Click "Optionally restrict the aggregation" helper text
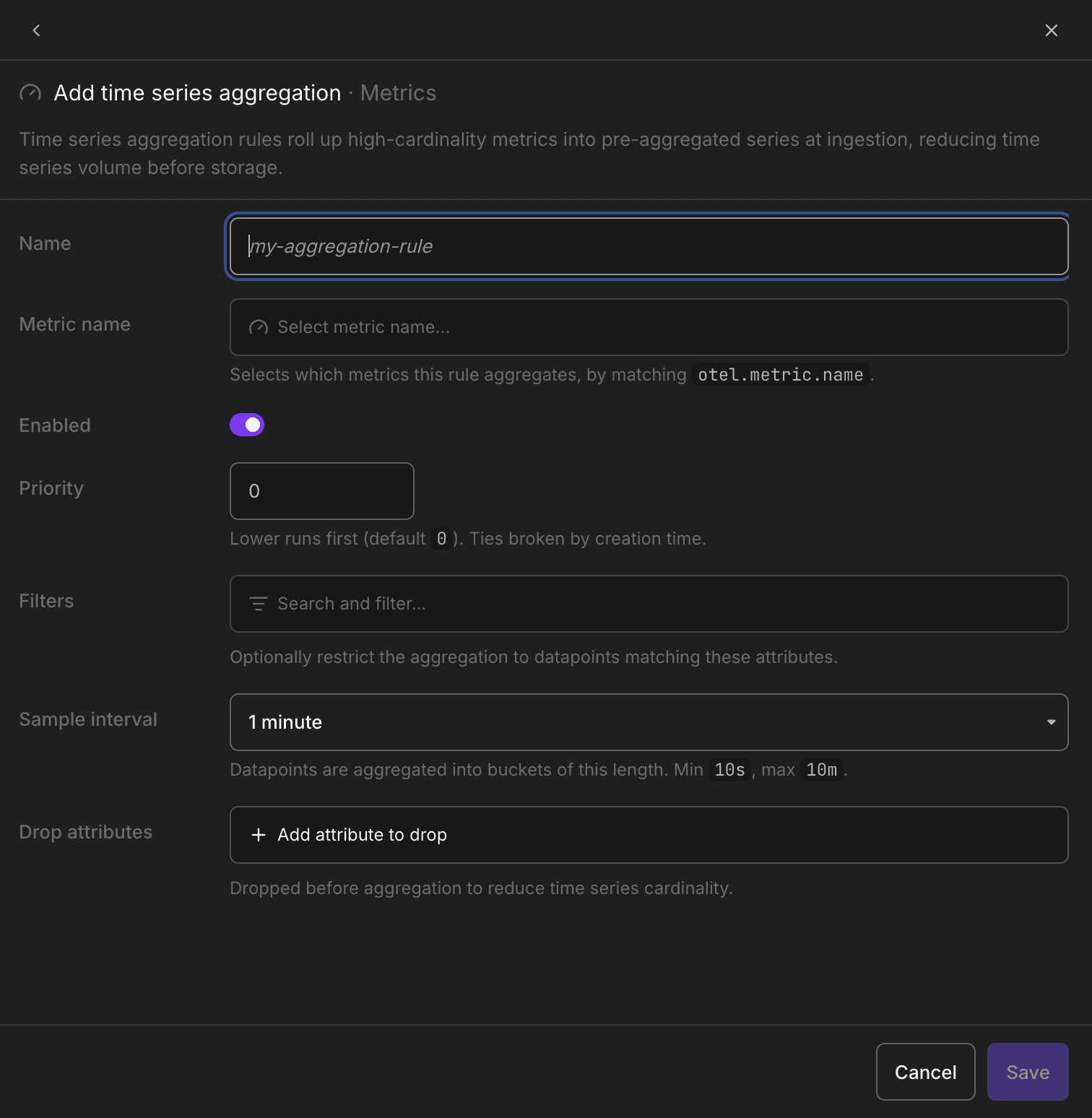Image resolution: width=1092 pixels, height=1118 pixels. [534, 657]
